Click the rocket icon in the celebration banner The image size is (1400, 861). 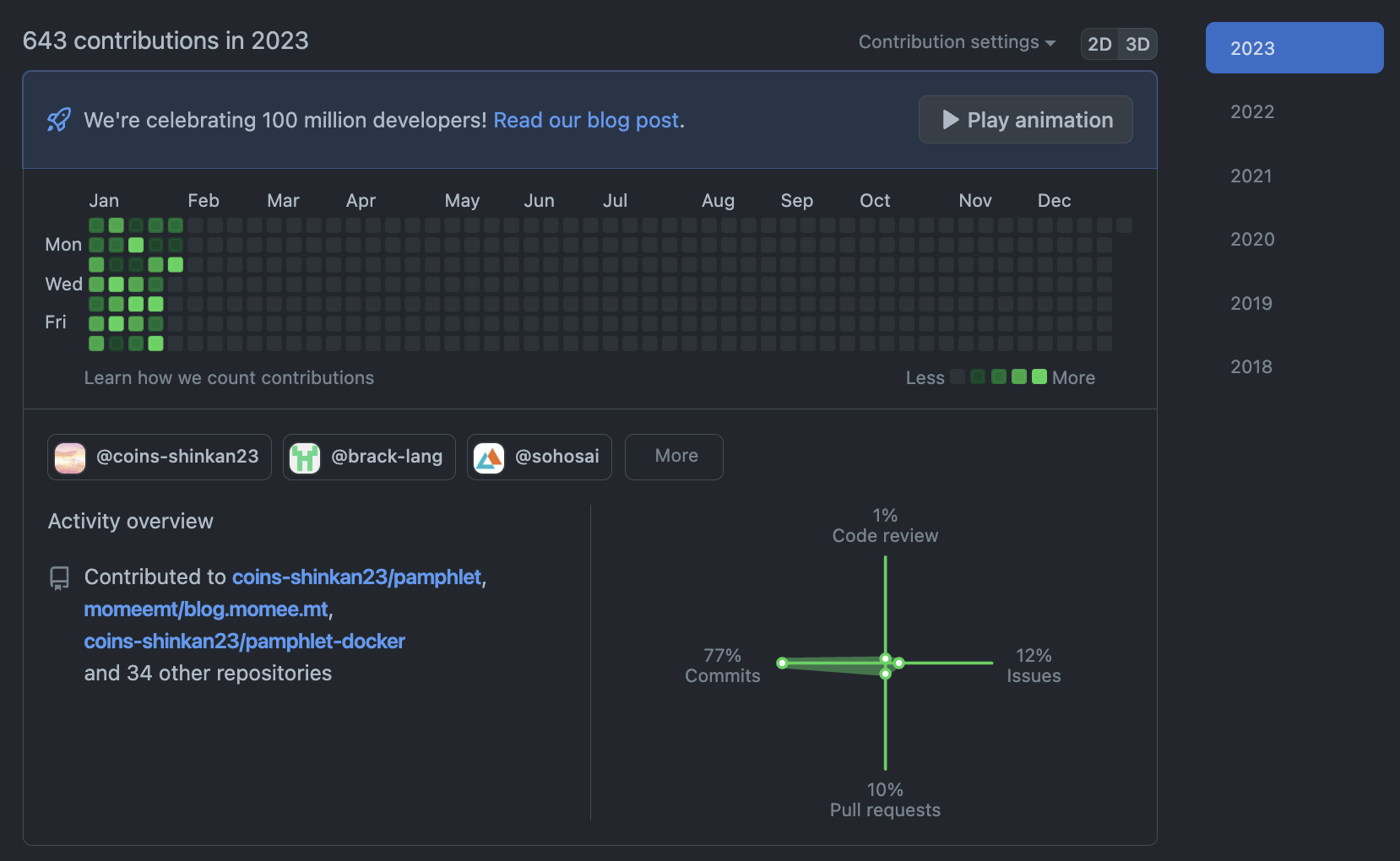59,120
